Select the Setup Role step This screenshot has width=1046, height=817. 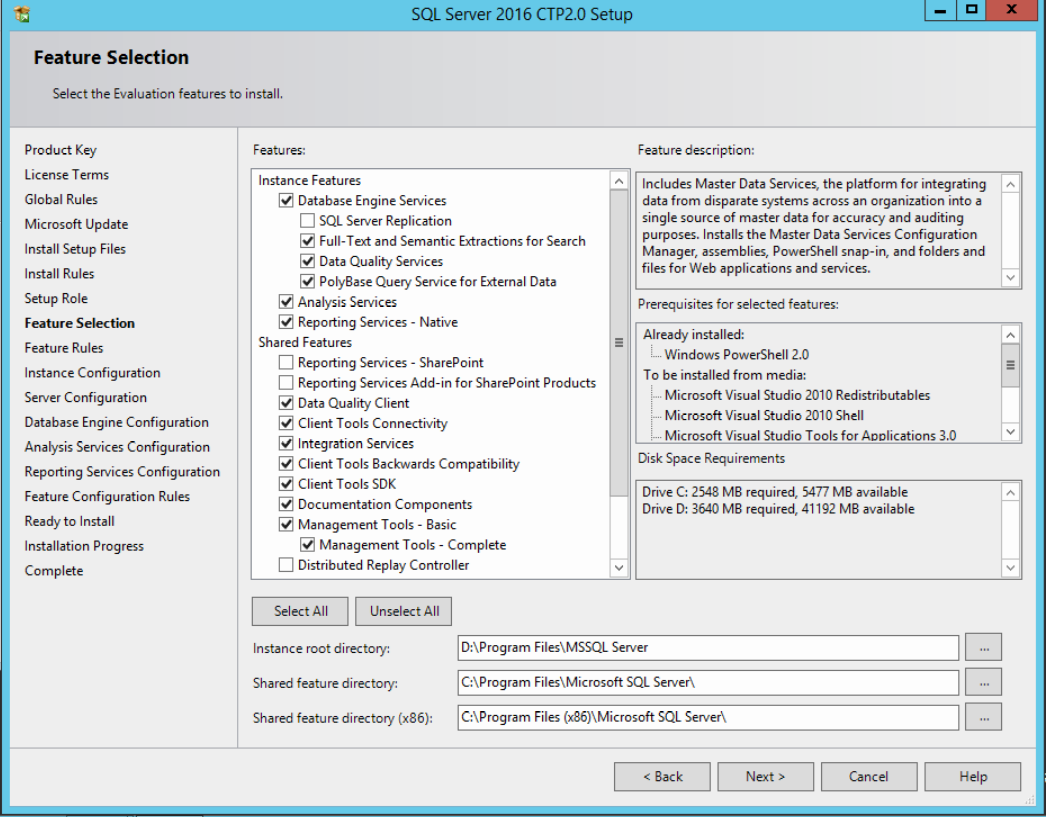56,298
